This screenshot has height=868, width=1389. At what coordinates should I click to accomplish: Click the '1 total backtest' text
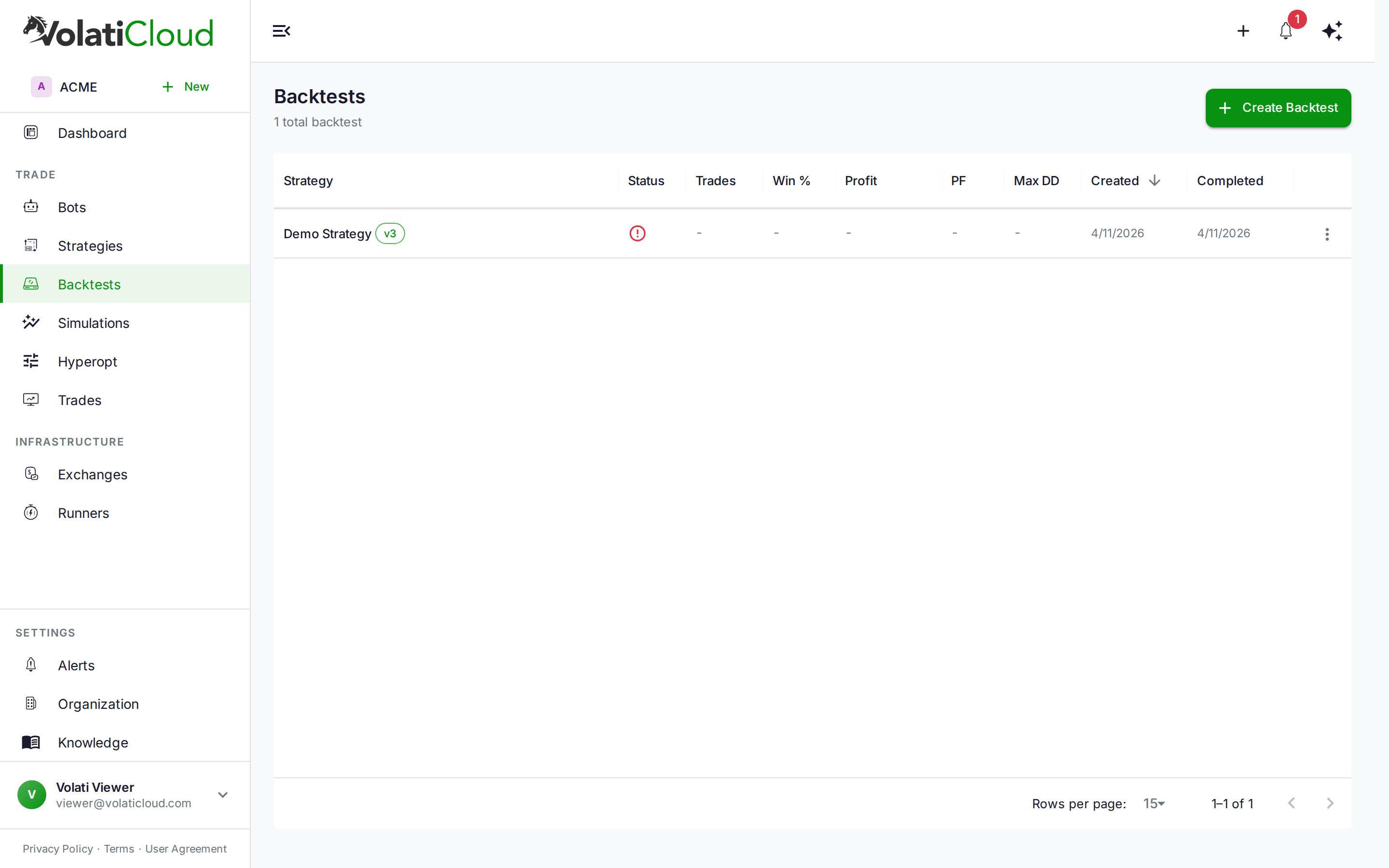click(x=317, y=122)
